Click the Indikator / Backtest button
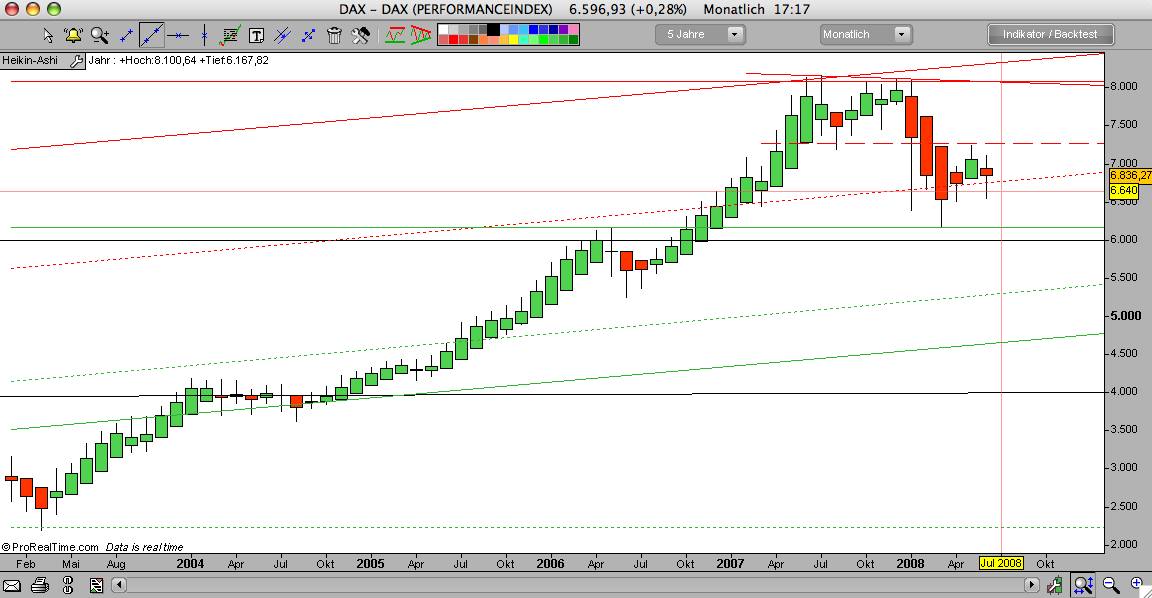Viewport: 1152px width, 598px height. 1051,35
